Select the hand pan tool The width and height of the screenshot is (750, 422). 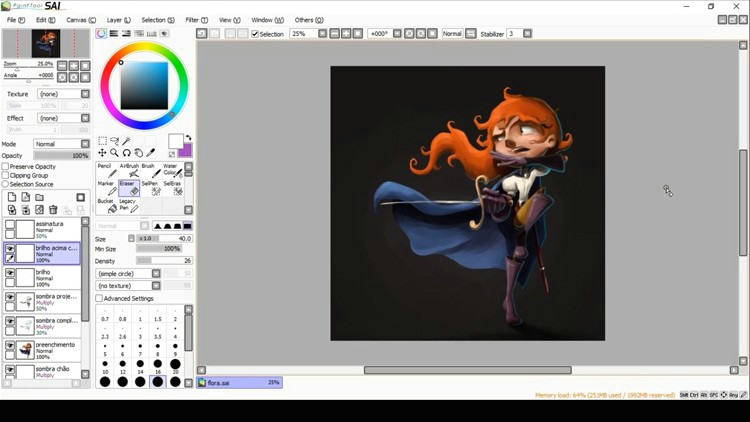pyautogui.click(x=139, y=153)
